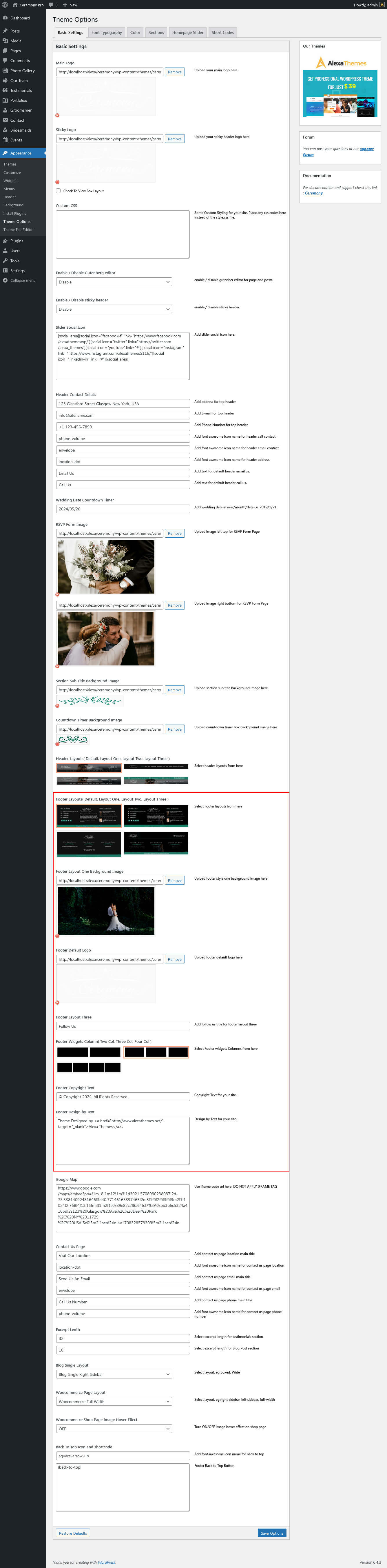The width and height of the screenshot is (387, 1568).
Task: Click the Testimonials quote icon
Action: [6, 90]
